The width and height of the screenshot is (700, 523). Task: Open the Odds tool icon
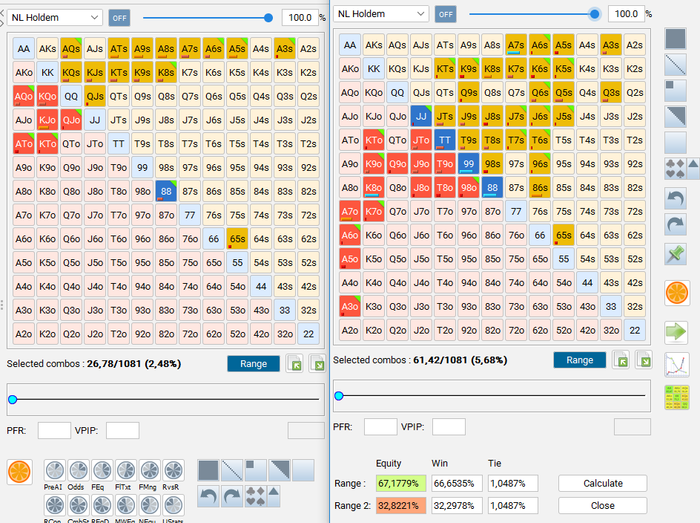[x=79, y=470]
